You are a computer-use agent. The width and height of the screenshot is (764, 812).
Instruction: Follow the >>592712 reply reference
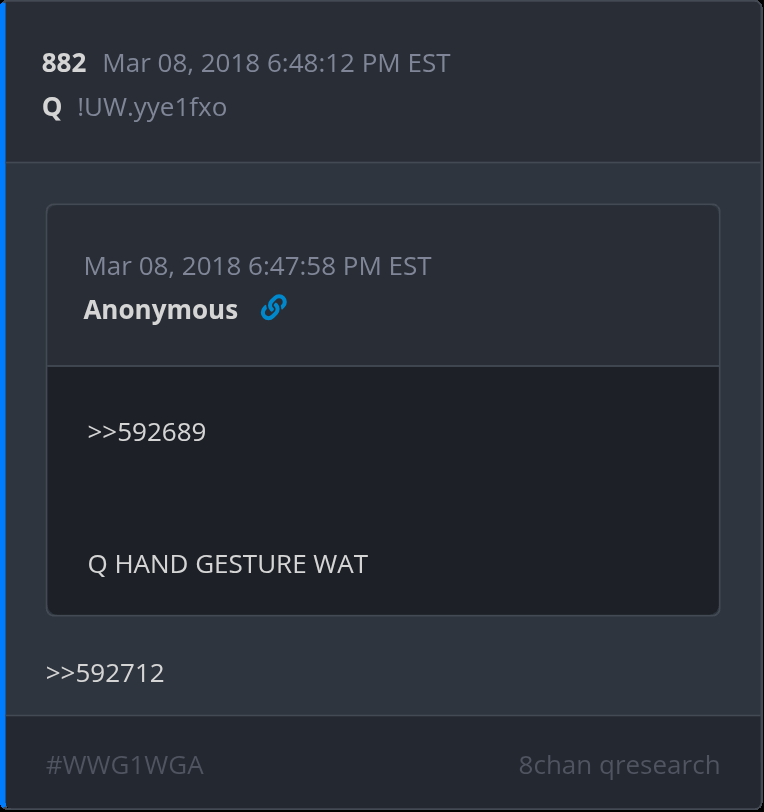pos(105,673)
